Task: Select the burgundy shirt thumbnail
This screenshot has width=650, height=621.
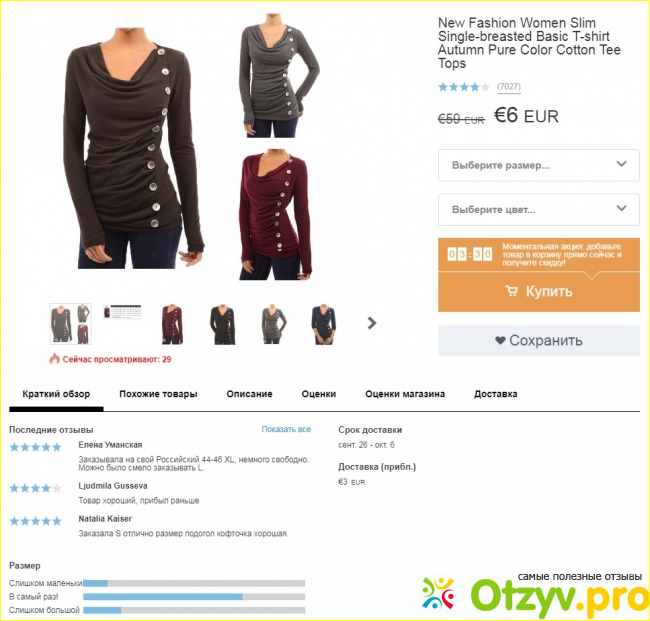Action: tap(172, 324)
